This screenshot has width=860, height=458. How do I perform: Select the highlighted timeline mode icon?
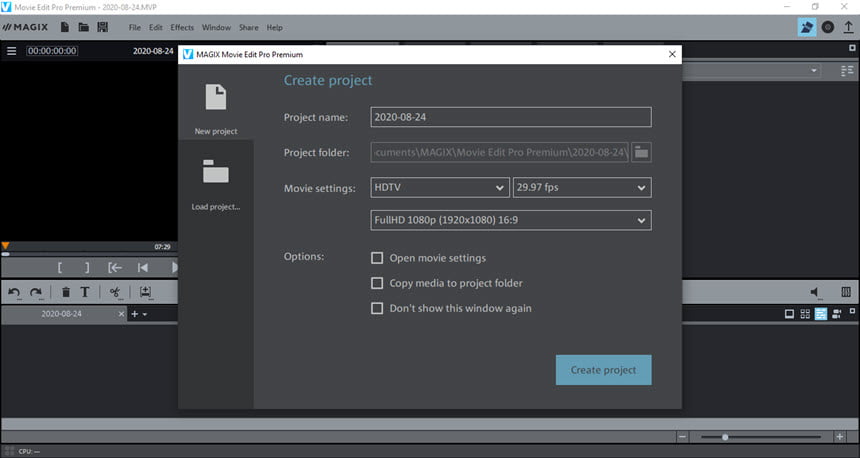[x=821, y=314]
